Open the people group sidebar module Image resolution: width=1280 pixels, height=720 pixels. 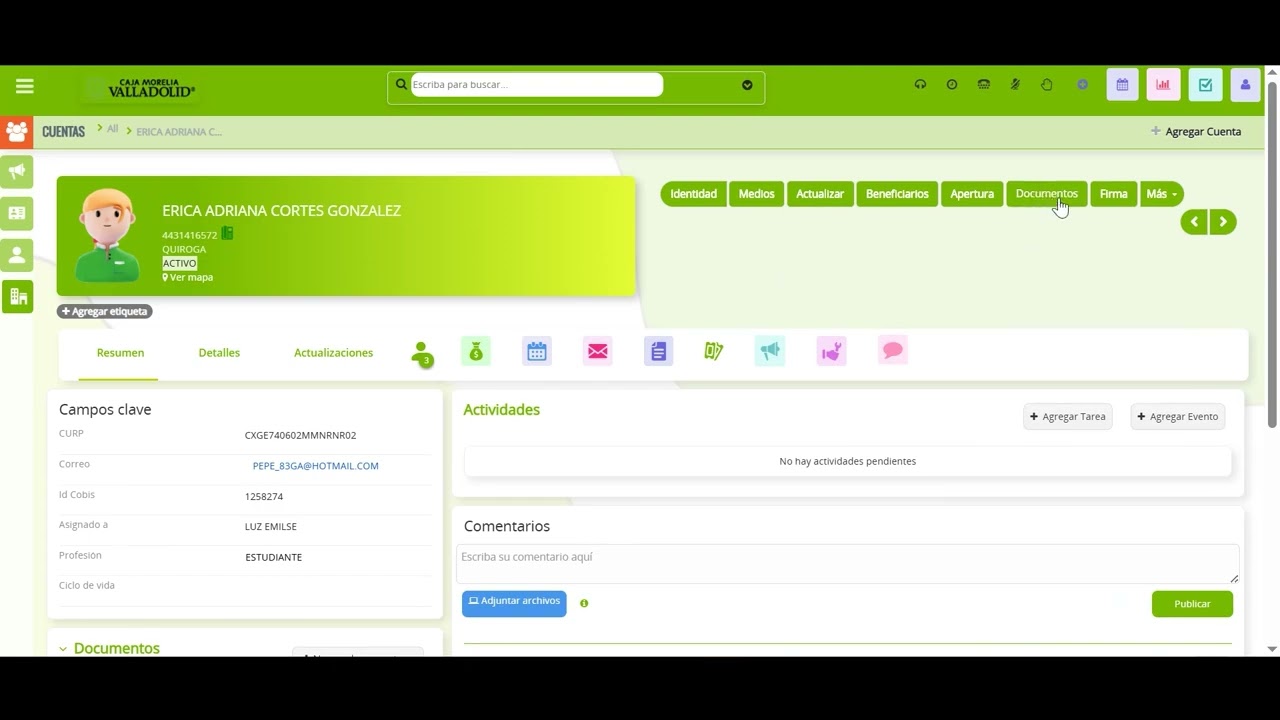tap(17, 131)
